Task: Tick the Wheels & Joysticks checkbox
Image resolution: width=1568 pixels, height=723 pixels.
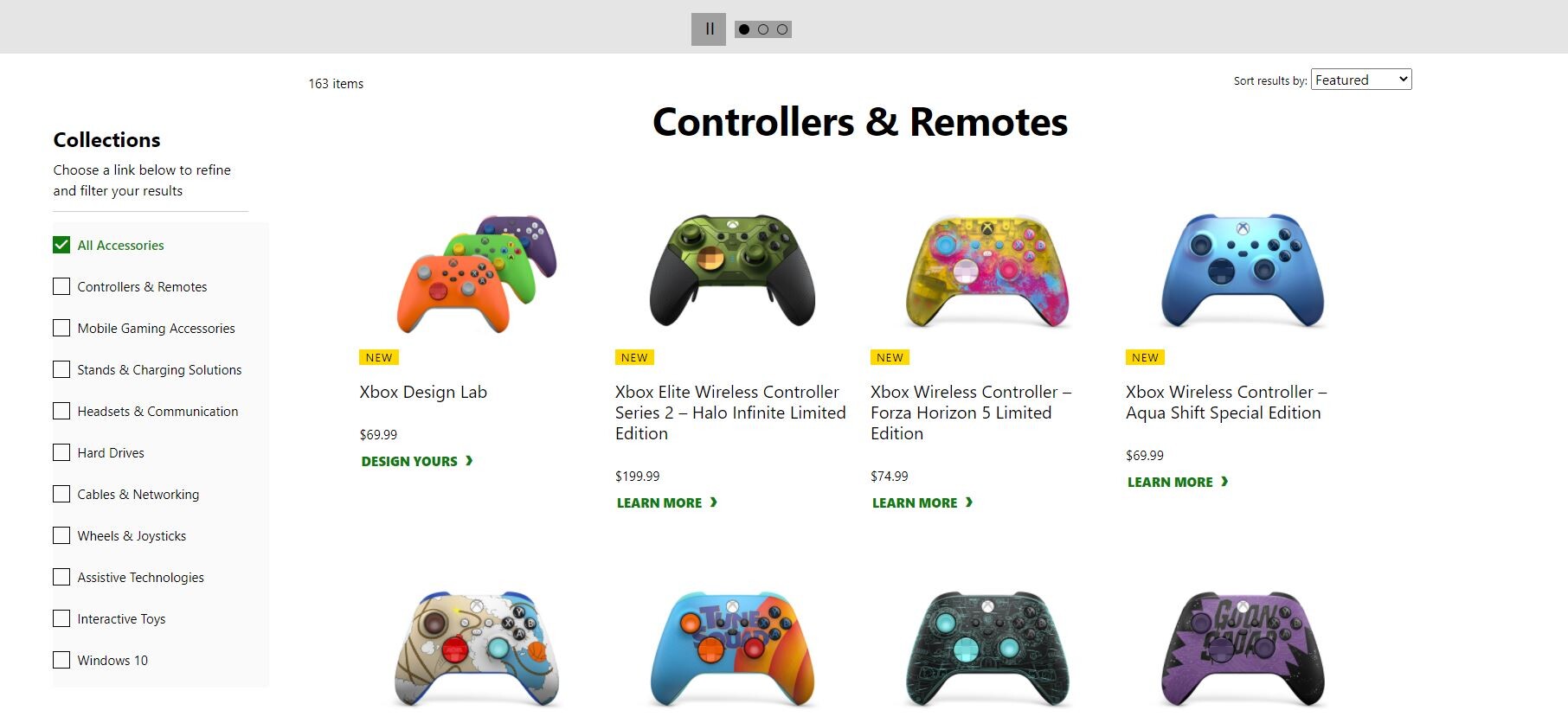Action: pos(61,535)
